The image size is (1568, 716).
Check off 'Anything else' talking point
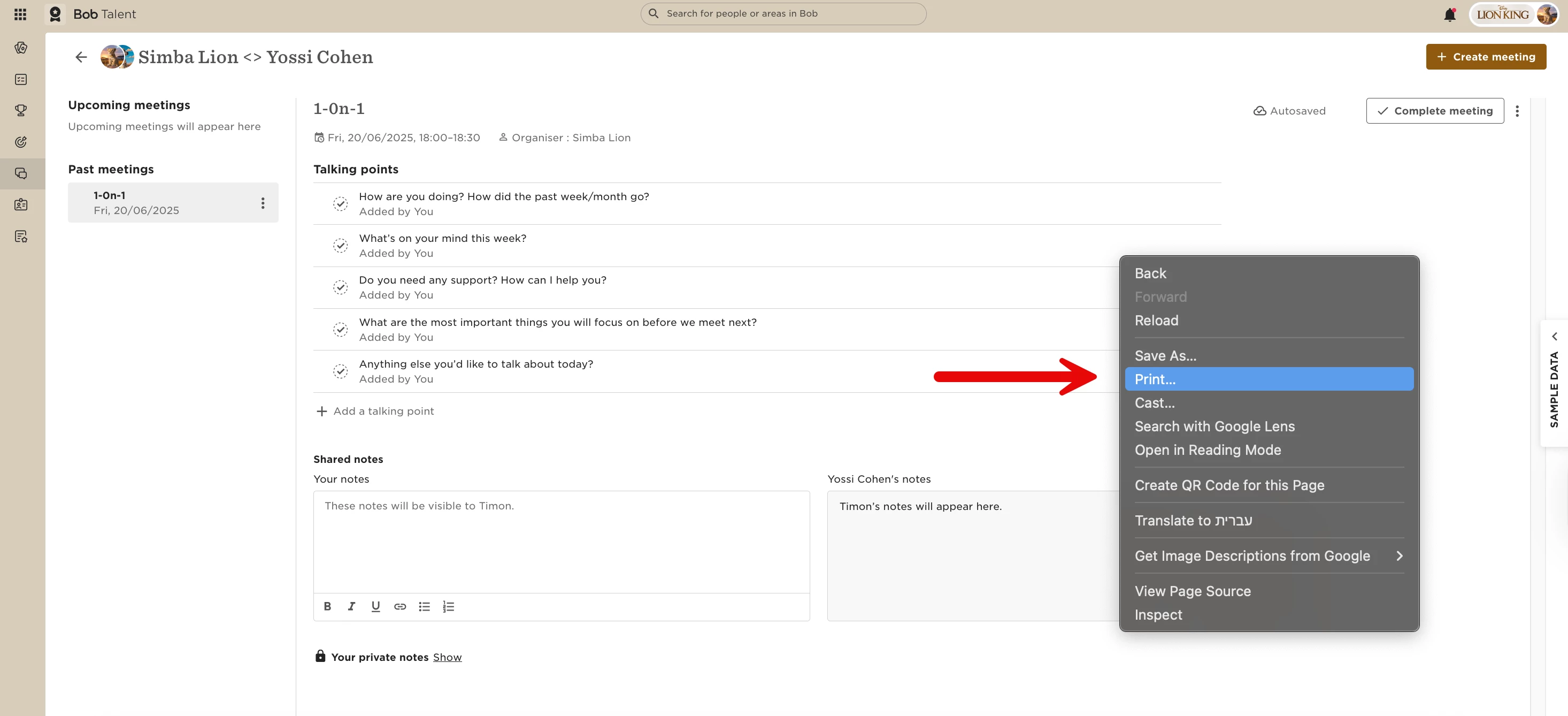pyautogui.click(x=340, y=371)
